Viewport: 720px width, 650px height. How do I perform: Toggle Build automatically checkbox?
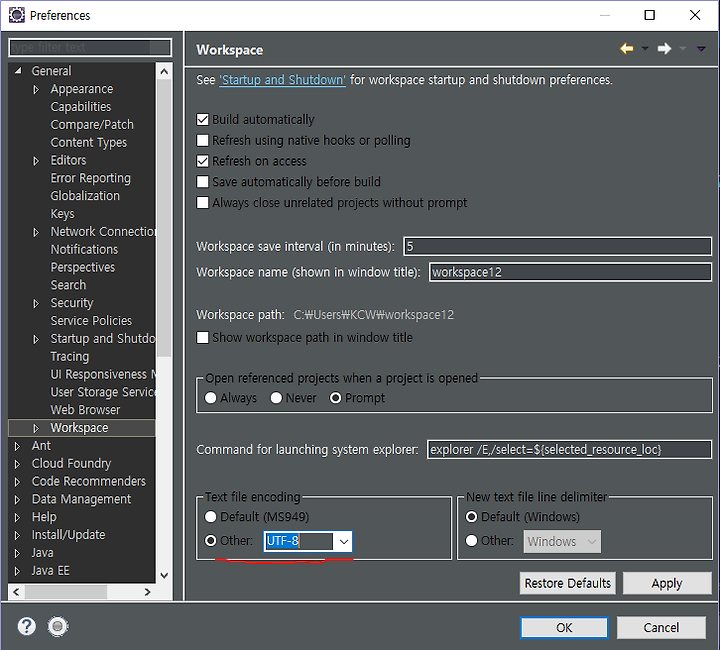[202, 120]
